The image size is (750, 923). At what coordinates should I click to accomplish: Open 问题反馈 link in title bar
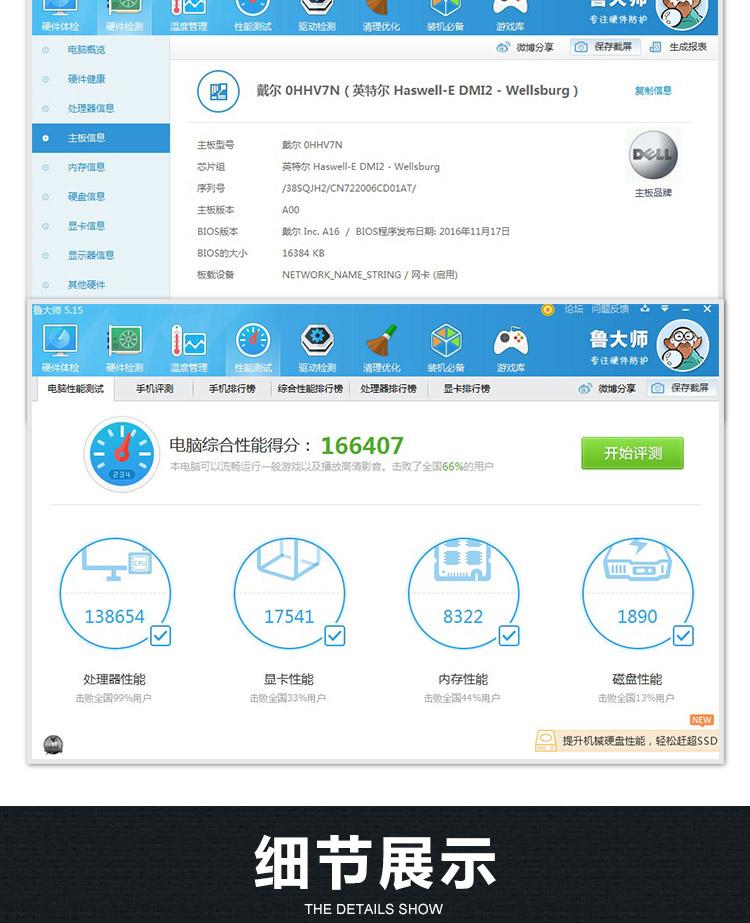610,309
